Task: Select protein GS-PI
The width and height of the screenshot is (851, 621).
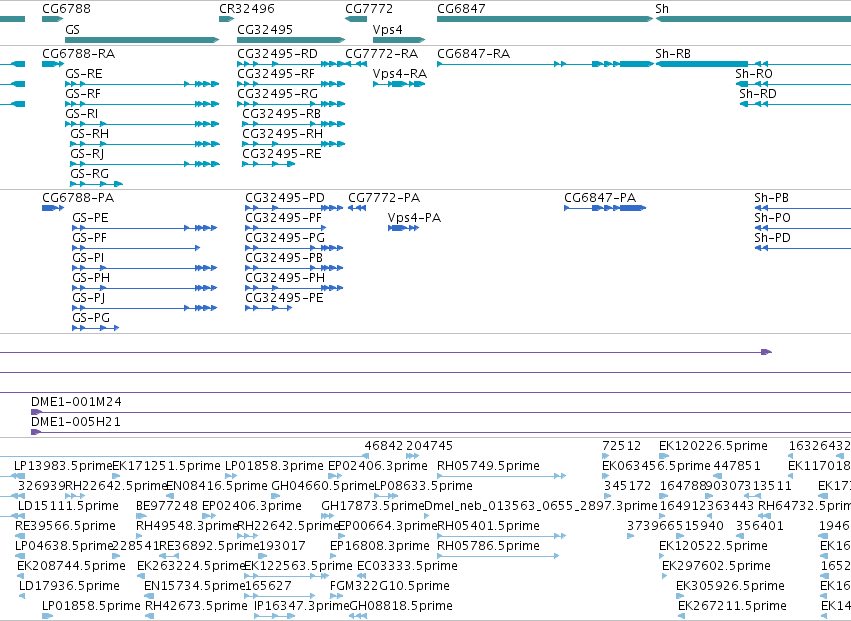Action: 88,258
